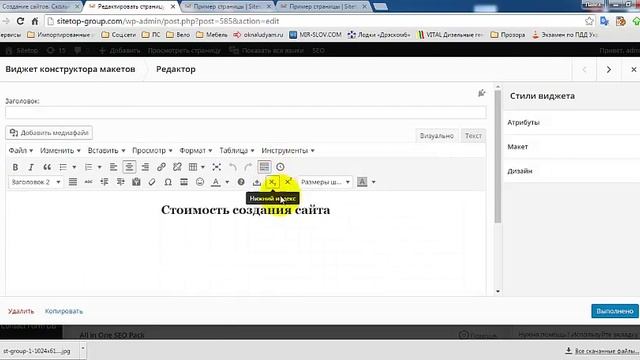Viewport: 640px width, 360px height.
Task: Toggle italic formatting in the editor toolbar
Action: [x=31, y=167]
